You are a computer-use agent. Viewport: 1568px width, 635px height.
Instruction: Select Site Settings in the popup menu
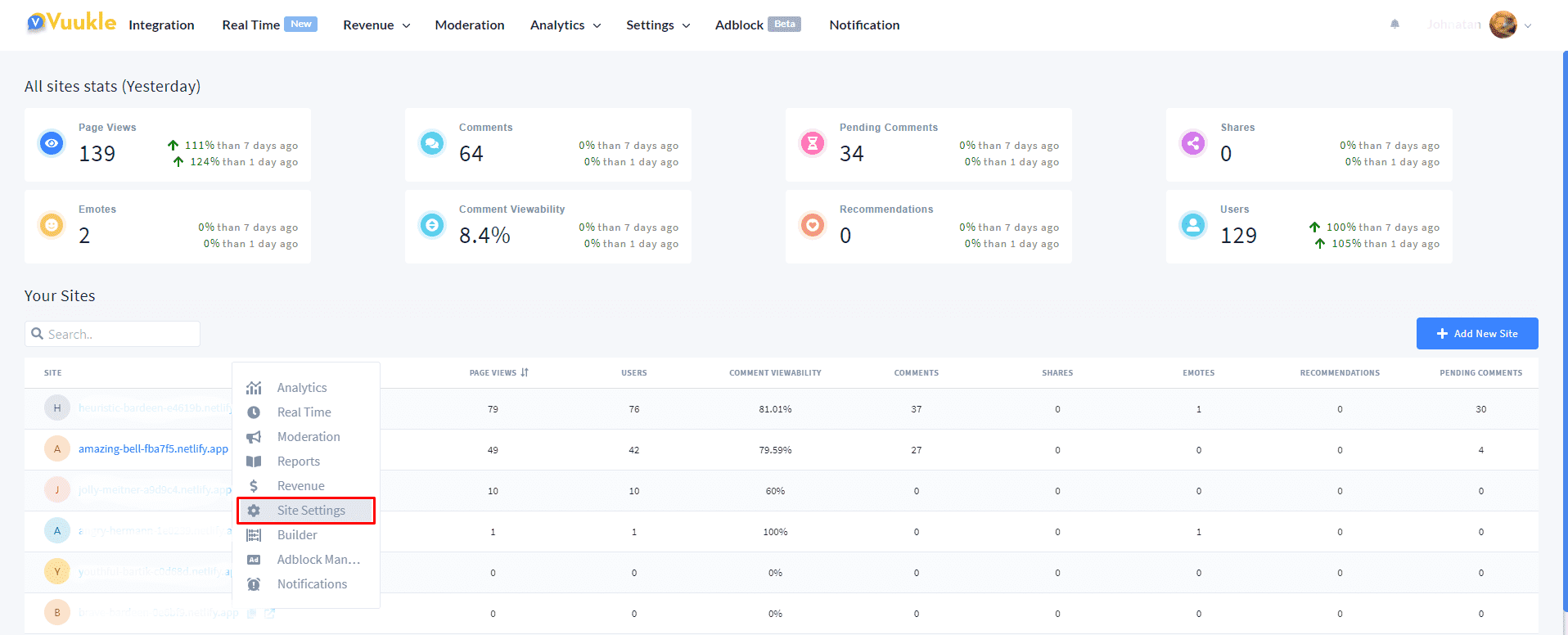click(x=306, y=511)
